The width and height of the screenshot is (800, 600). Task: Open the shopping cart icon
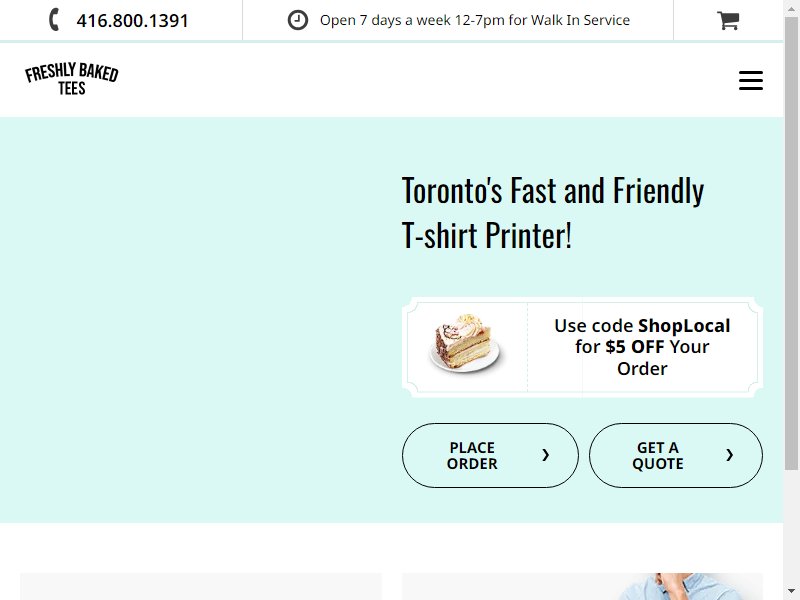point(728,20)
